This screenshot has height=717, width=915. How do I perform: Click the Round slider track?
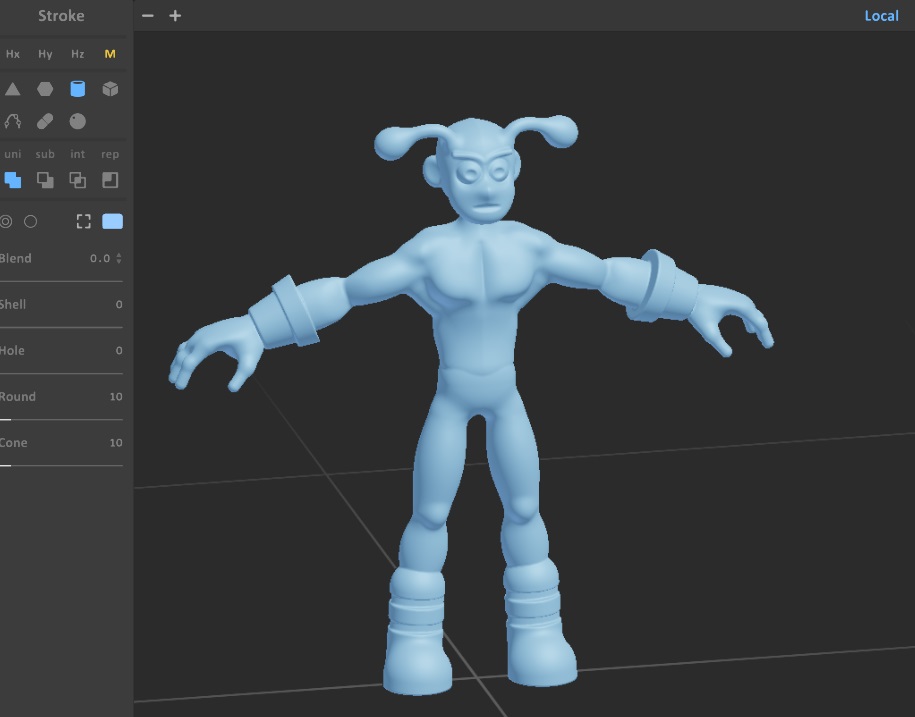[x=61, y=419]
